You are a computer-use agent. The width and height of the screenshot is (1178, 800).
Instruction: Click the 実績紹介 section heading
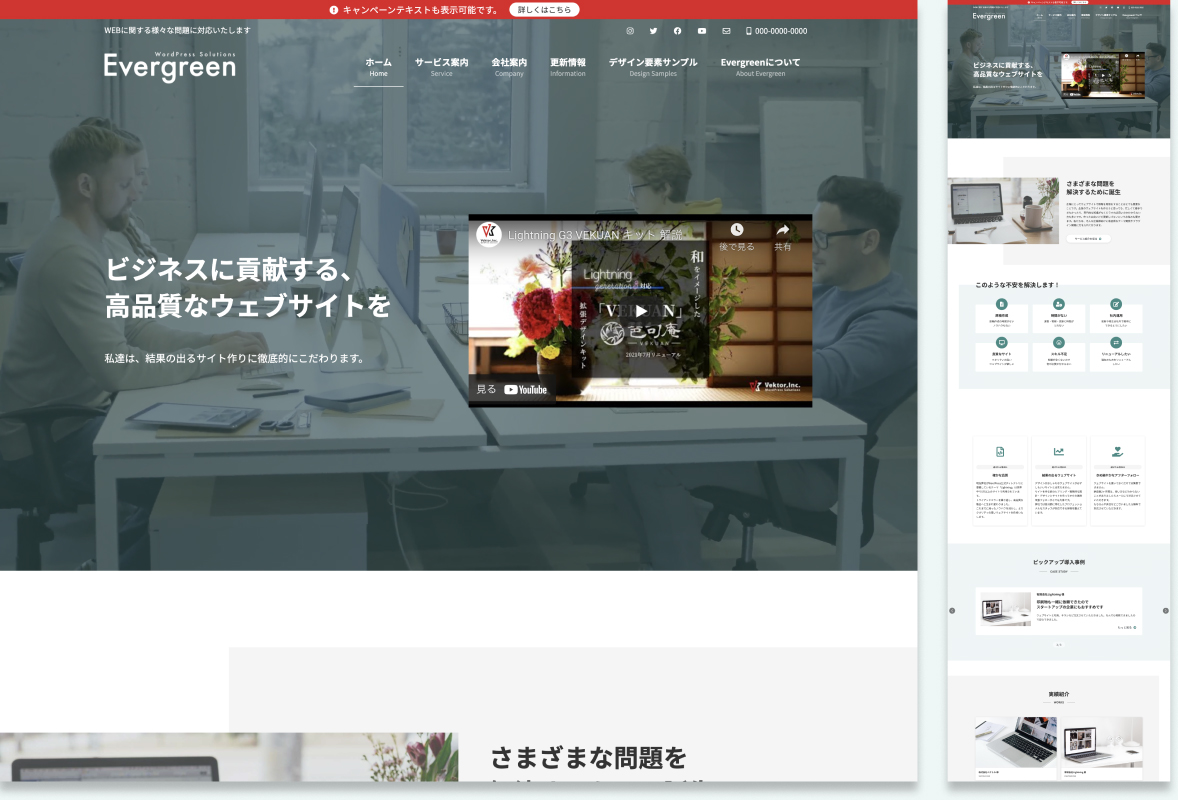[x=1059, y=694]
